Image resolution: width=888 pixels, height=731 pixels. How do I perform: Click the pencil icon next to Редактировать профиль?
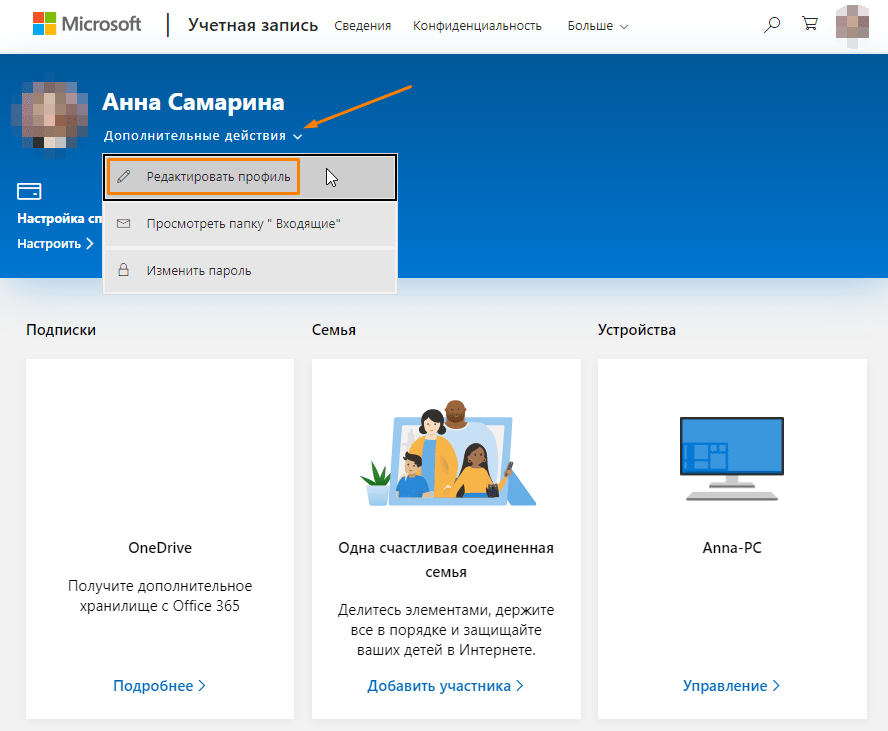pyautogui.click(x=124, y=176)
